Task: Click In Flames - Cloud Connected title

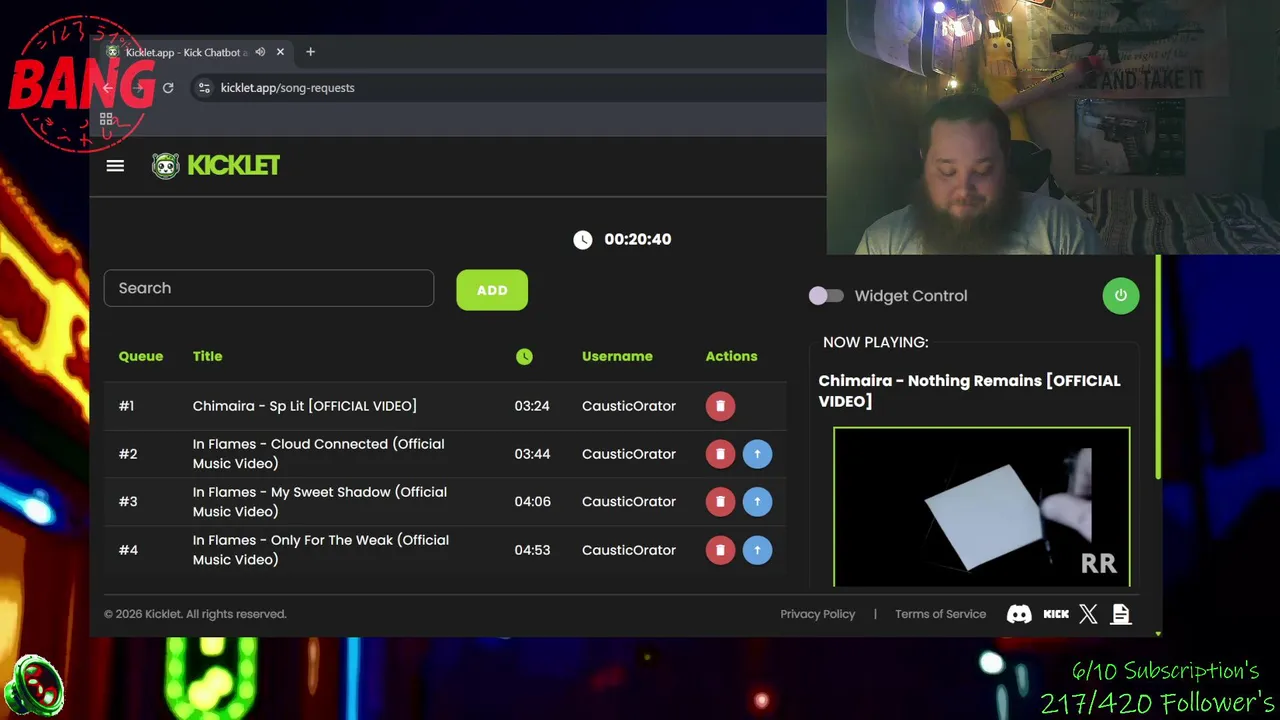Action: (318, 454)
